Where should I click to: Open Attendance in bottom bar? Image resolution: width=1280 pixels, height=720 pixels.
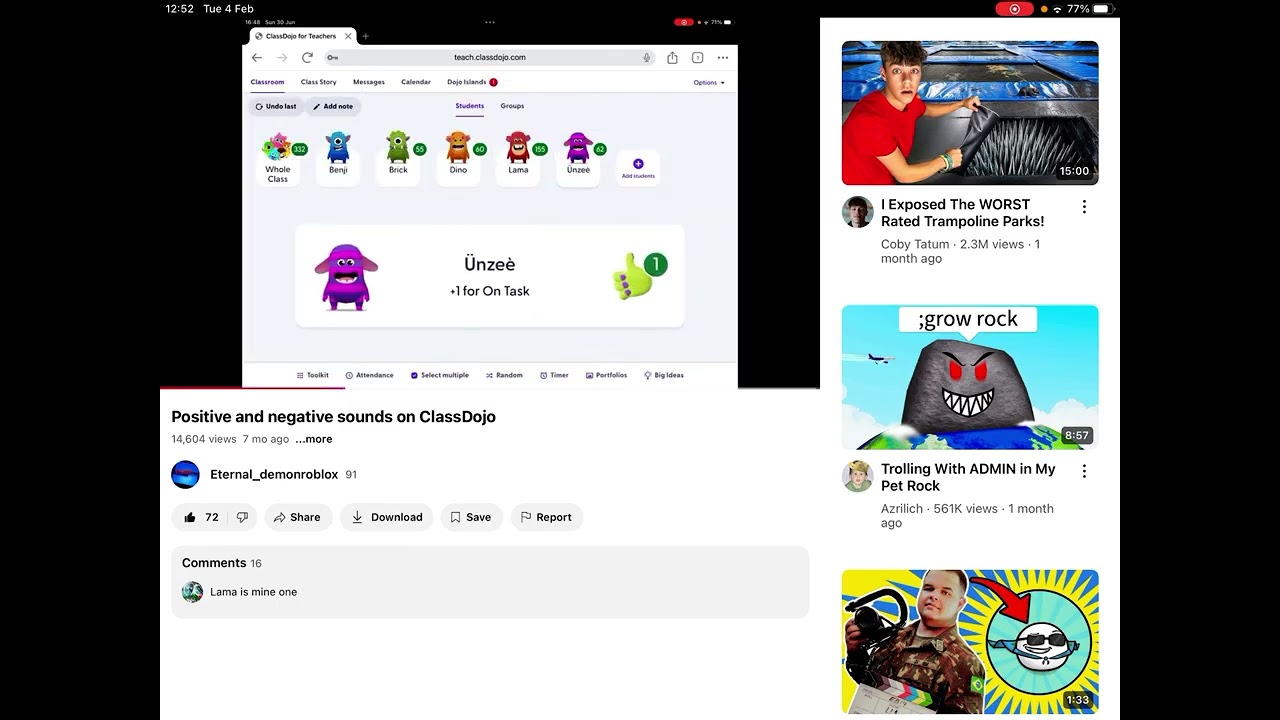click(369, 375)
